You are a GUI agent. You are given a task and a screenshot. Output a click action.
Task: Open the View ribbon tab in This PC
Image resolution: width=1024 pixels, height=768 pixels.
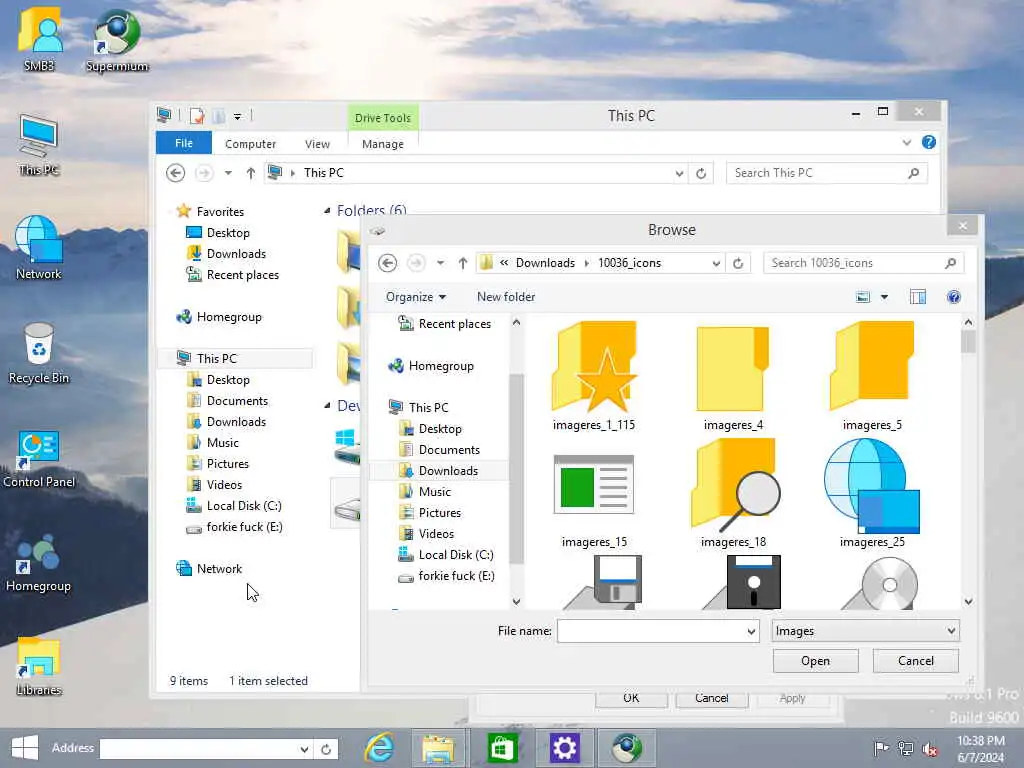(317, 144)
